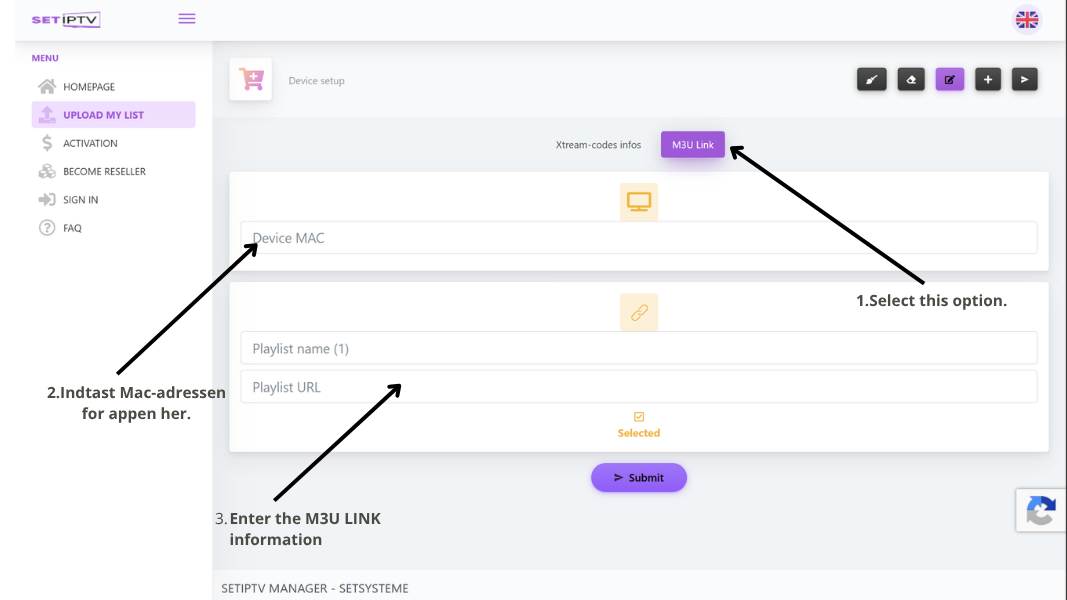The image size is (1067, 600).
Task: Open the language flag selector
Action: coord(1027,20)
